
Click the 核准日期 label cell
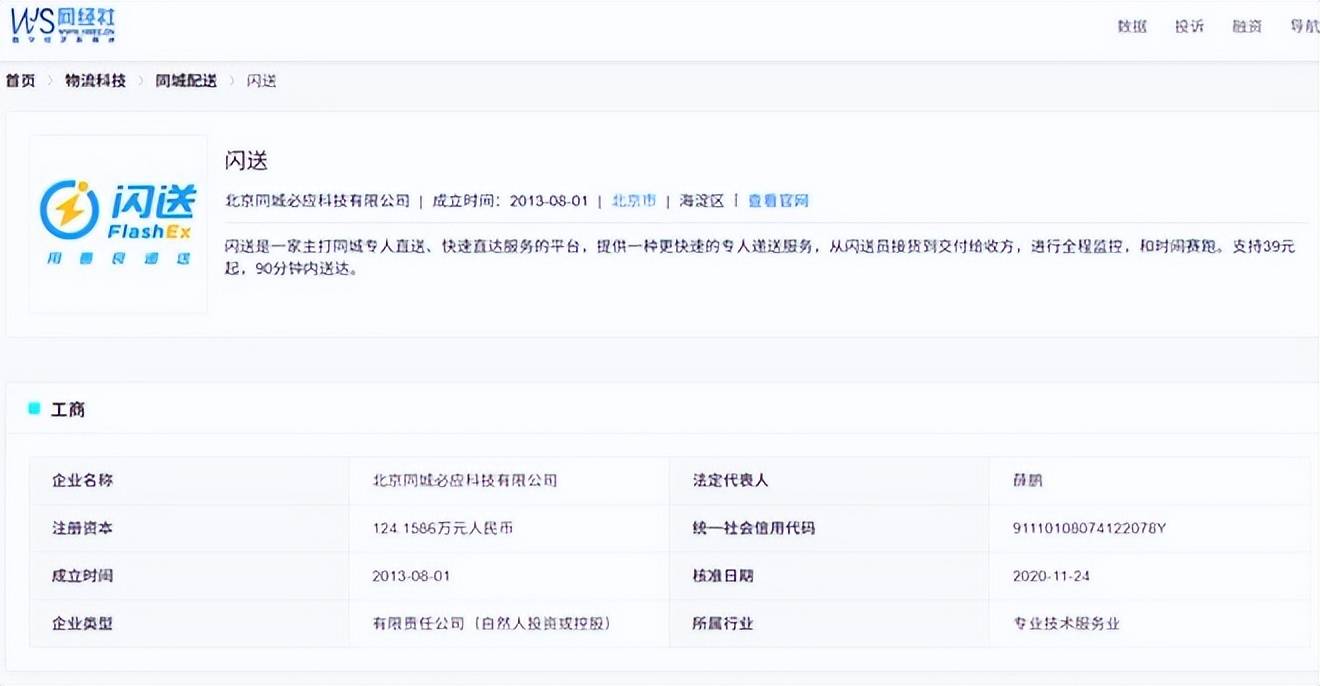coord(829,576)
